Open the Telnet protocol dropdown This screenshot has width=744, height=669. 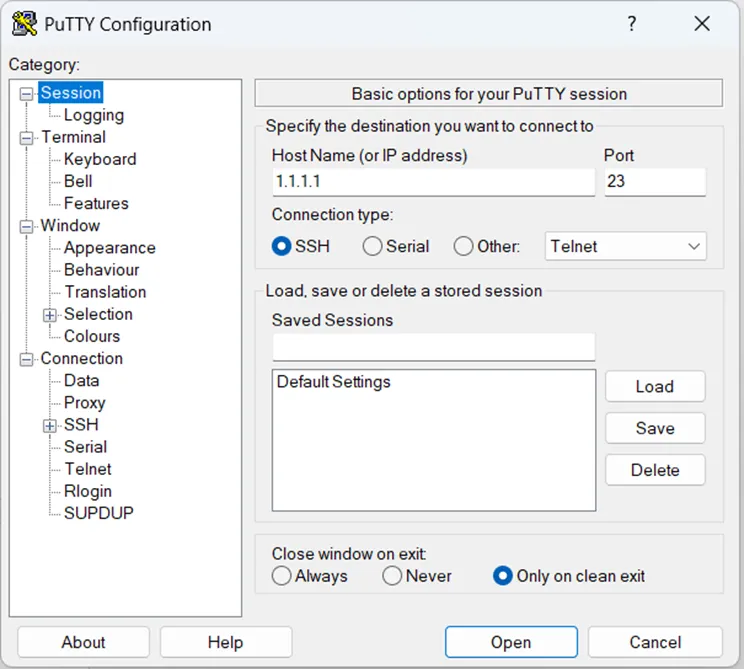(625, 246)
